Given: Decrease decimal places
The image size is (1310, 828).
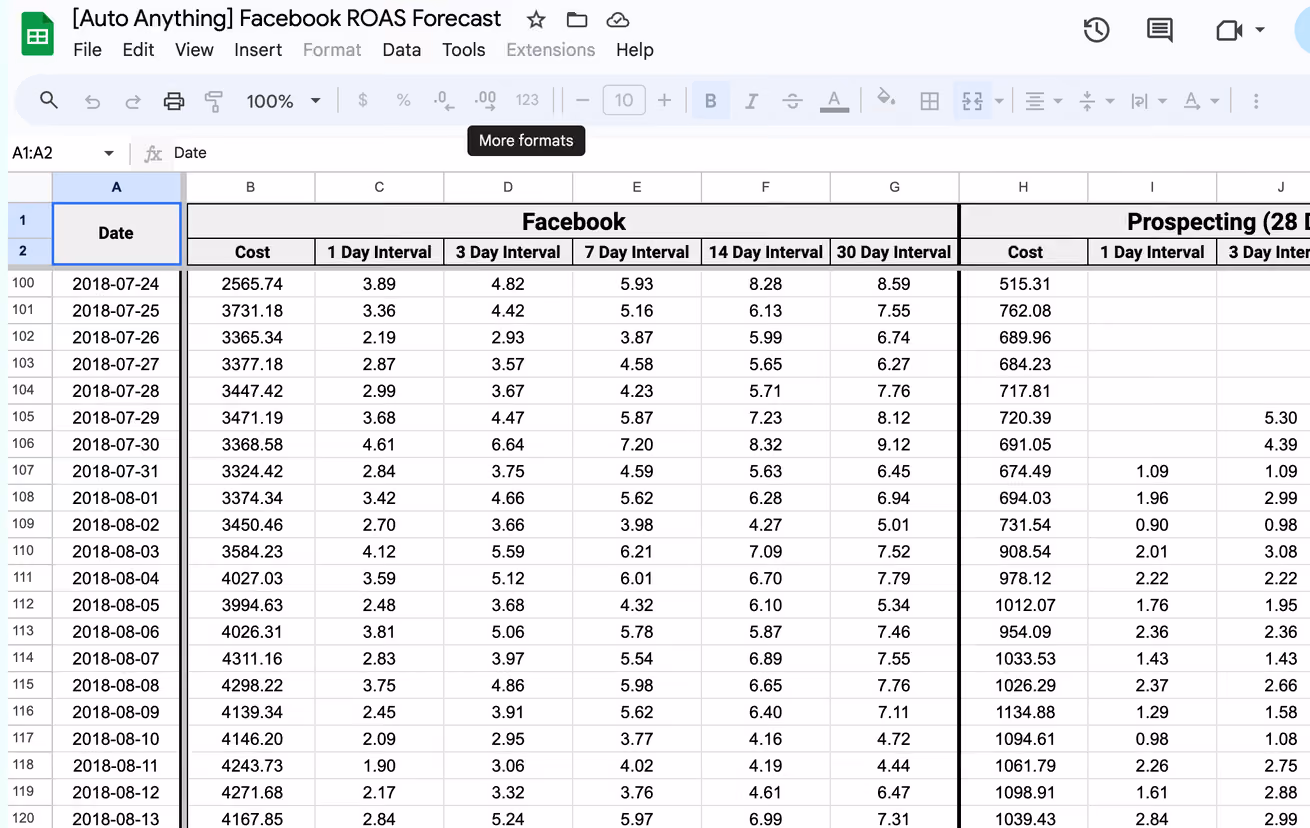Looking at the screenshot, I should pyautogui.click(x=444, y=100).
